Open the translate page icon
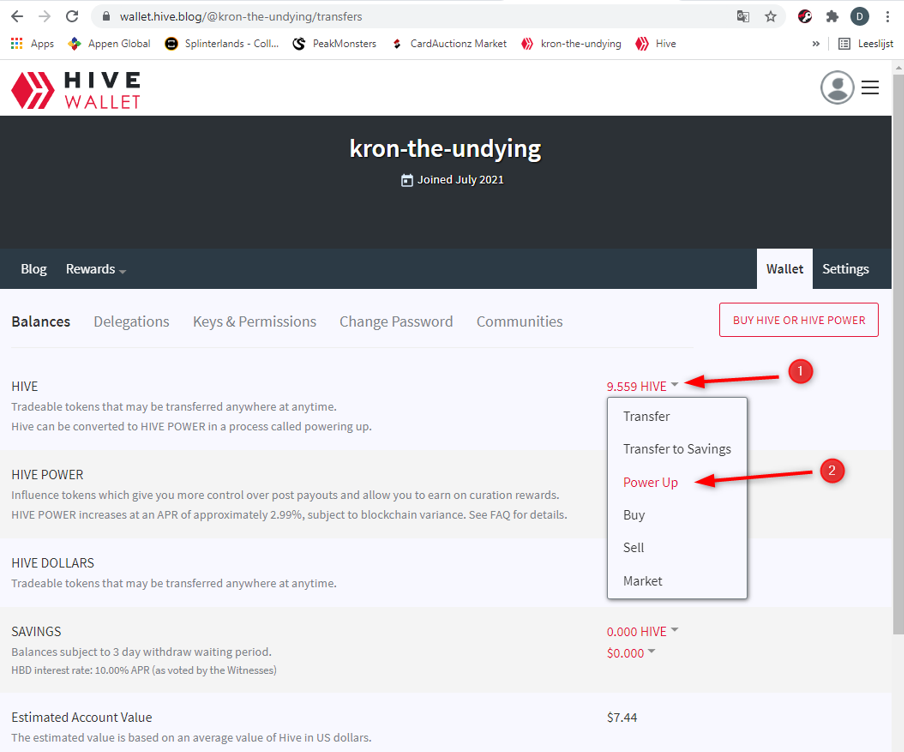The height and width of the screenshot is (752, 904). (x=743, y=17)
